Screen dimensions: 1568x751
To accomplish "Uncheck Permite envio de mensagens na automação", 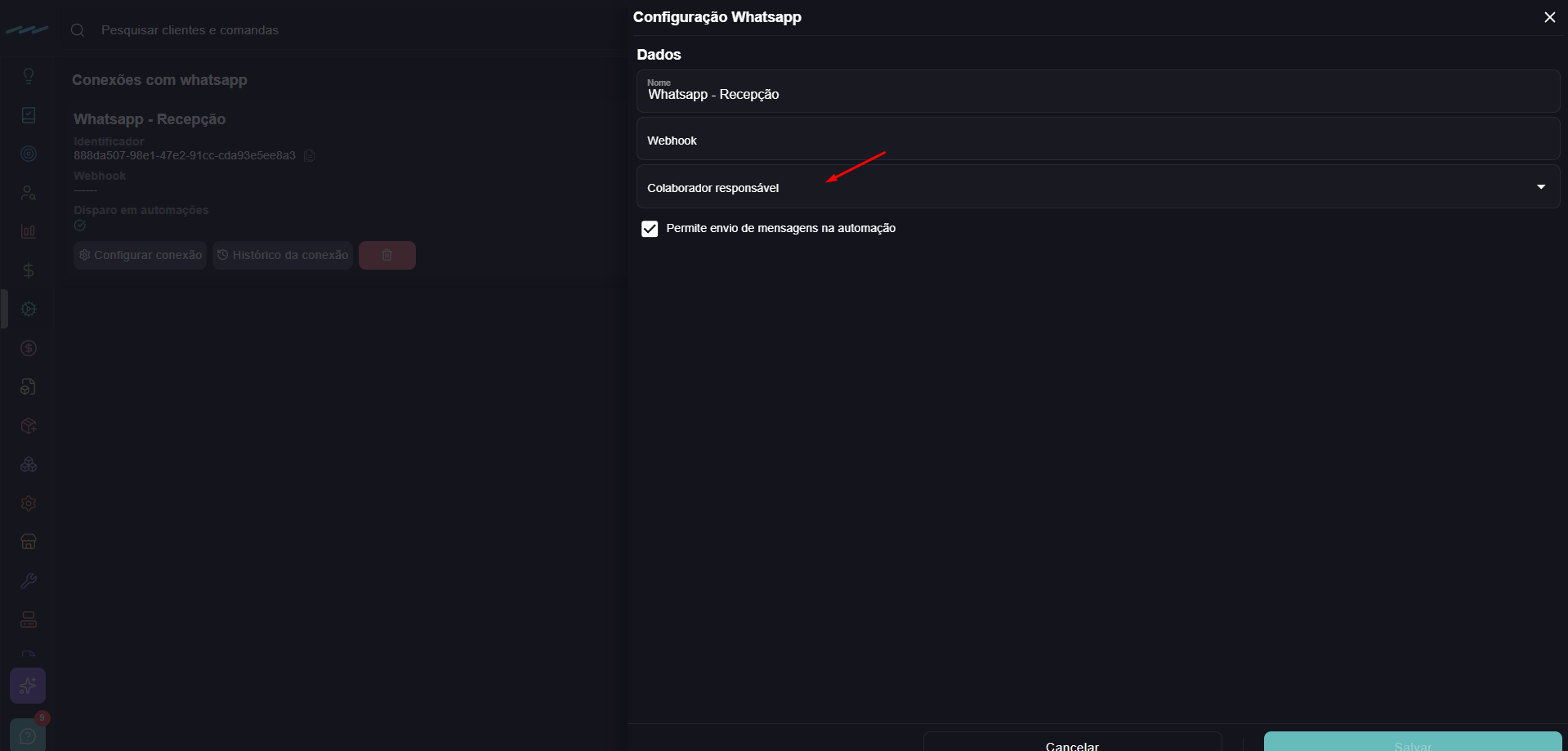I will point(650,229).
